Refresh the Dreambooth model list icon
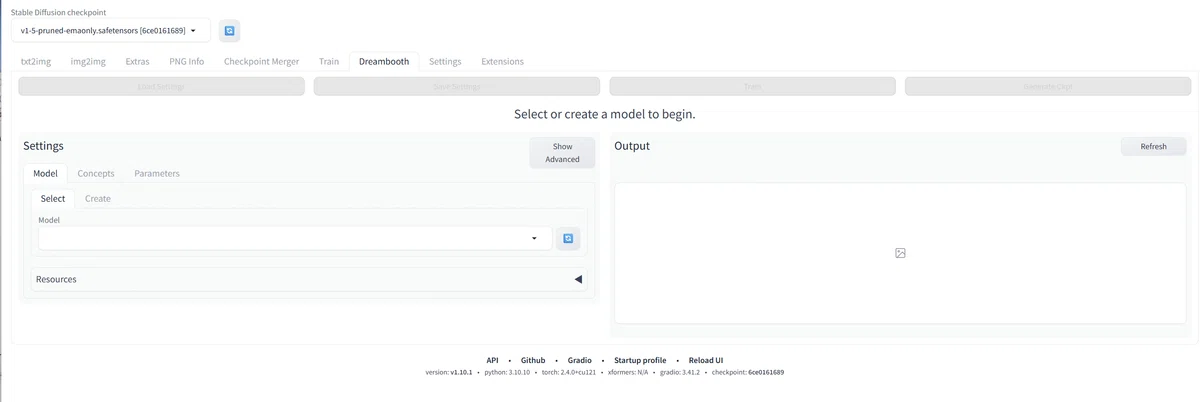 click(568, 238)
